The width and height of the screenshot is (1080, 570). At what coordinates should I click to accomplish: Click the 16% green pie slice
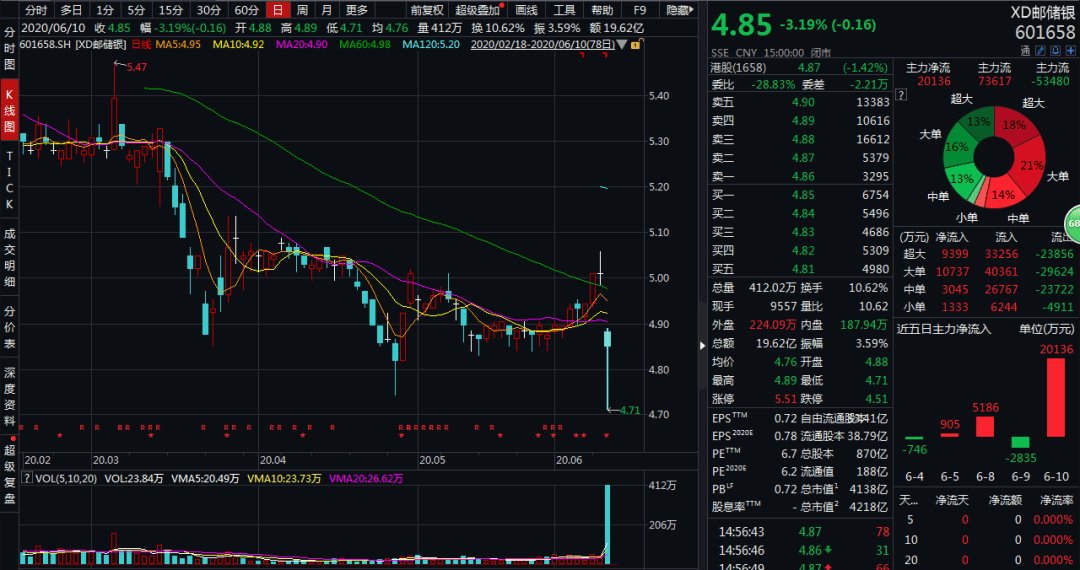point(957,147)
